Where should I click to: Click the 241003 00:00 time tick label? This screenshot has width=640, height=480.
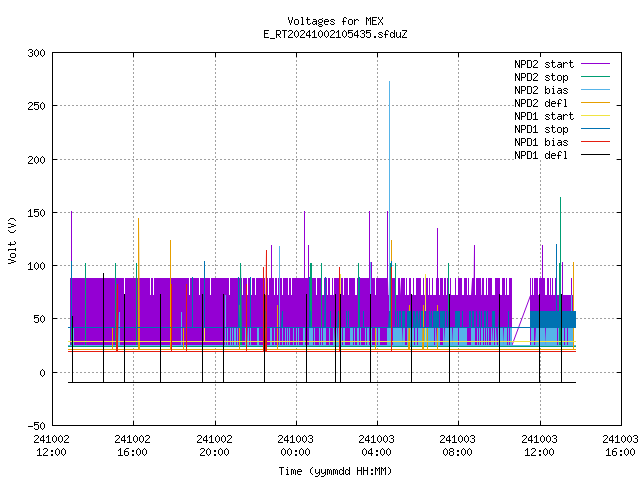tap(295, 446)
